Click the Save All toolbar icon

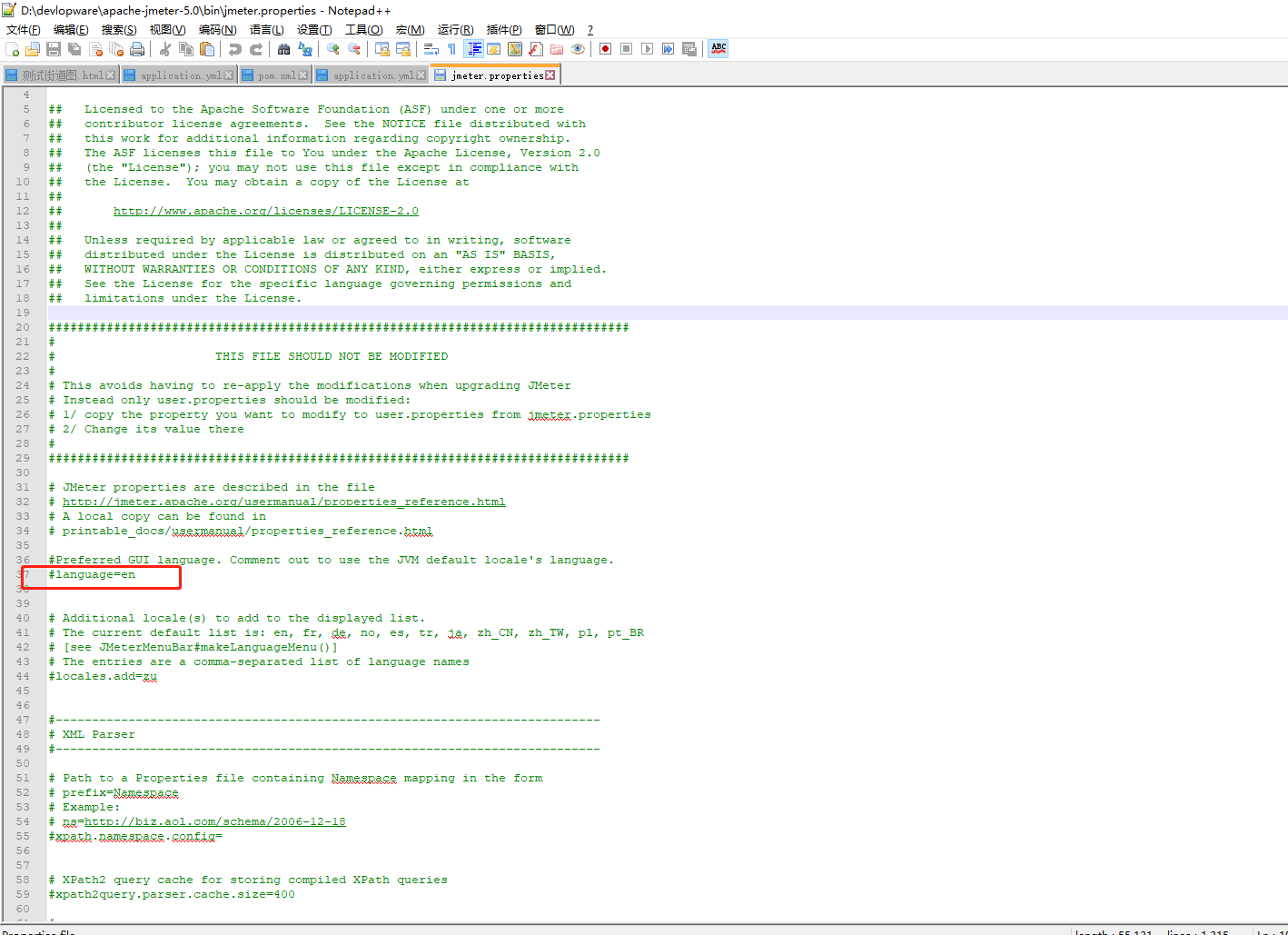pyautogui.click(x=74, y=49)
